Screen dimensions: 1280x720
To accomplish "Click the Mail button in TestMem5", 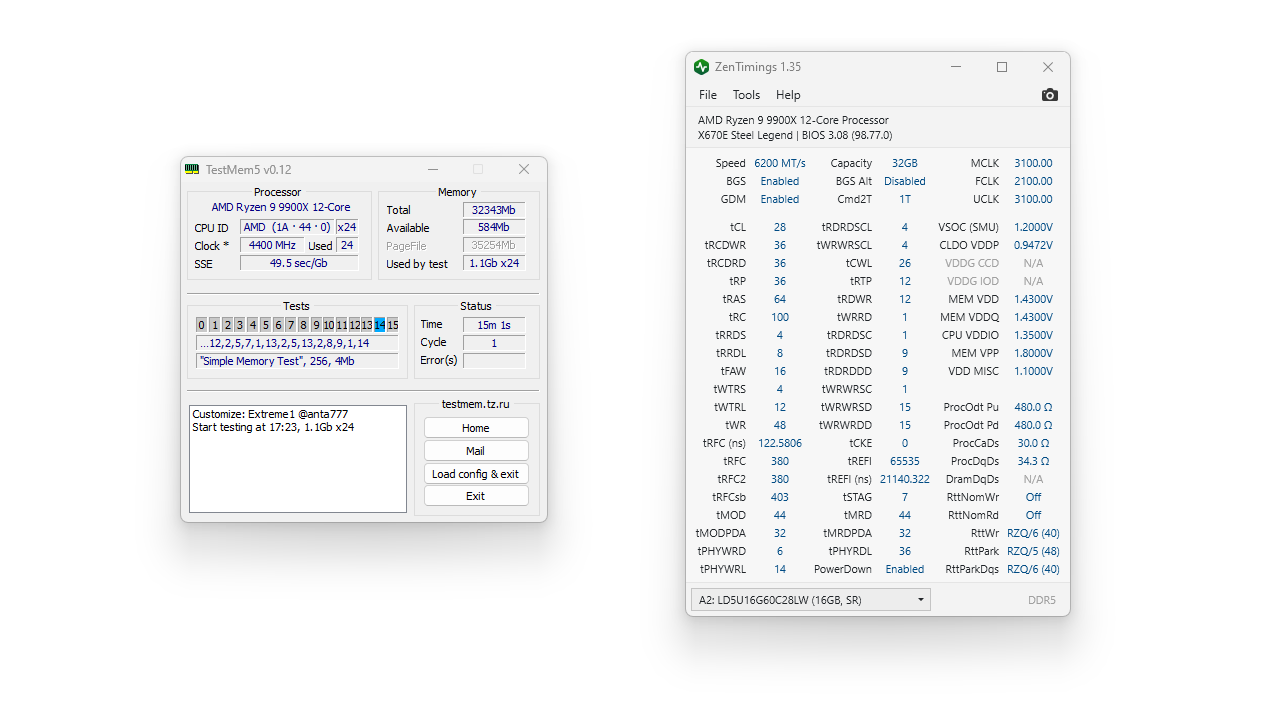I will 476,451.
